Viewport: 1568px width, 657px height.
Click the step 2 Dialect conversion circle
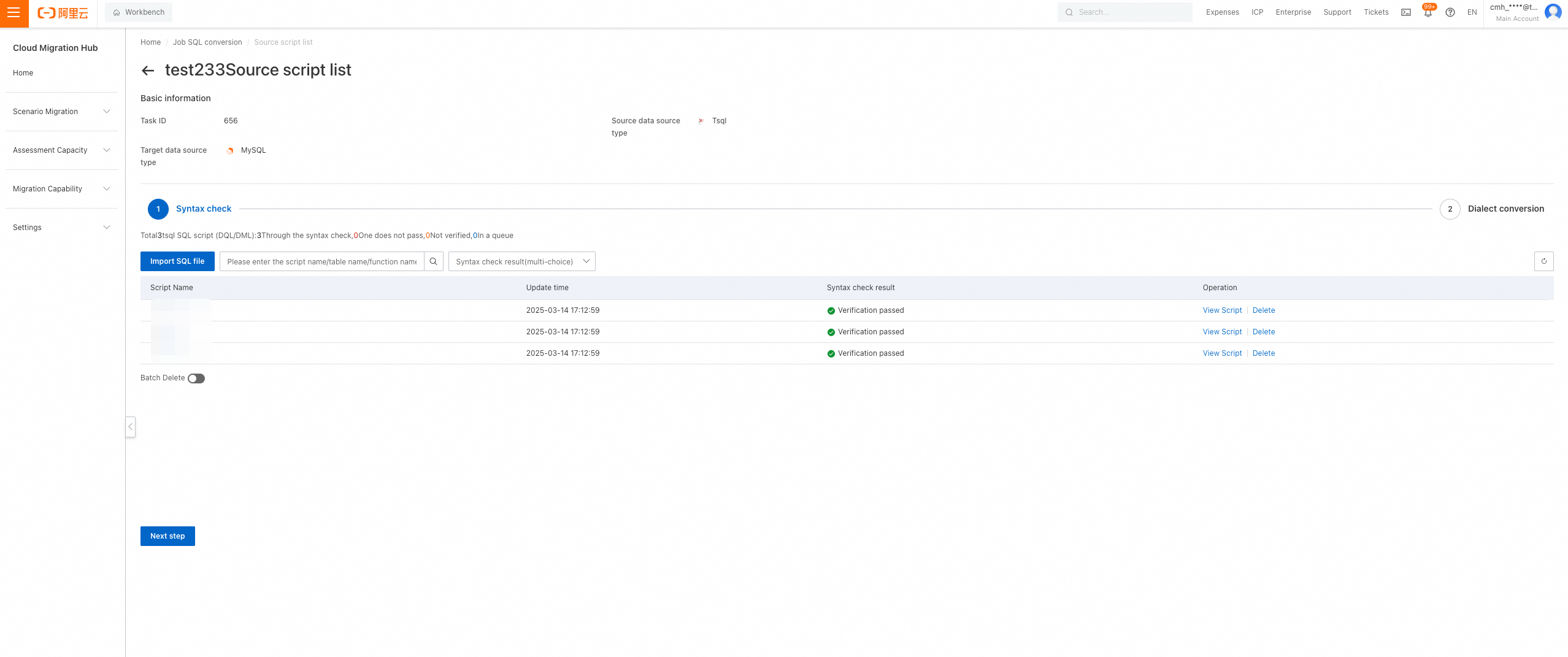[x=1450, y=209]
